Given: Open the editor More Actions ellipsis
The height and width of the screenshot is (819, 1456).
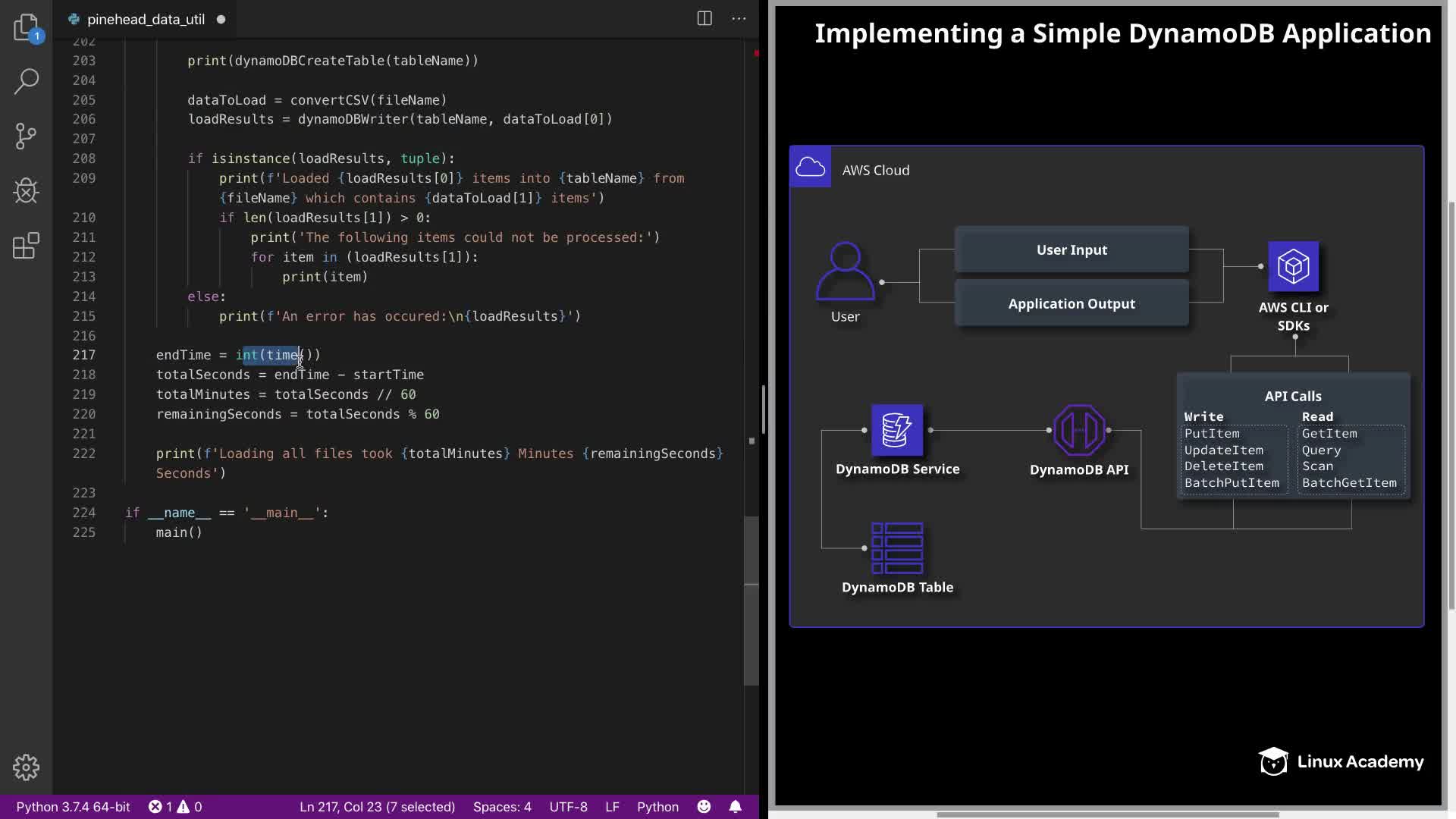Looking at the screenshot, I should pyautogui.click(x=739, y=19).
